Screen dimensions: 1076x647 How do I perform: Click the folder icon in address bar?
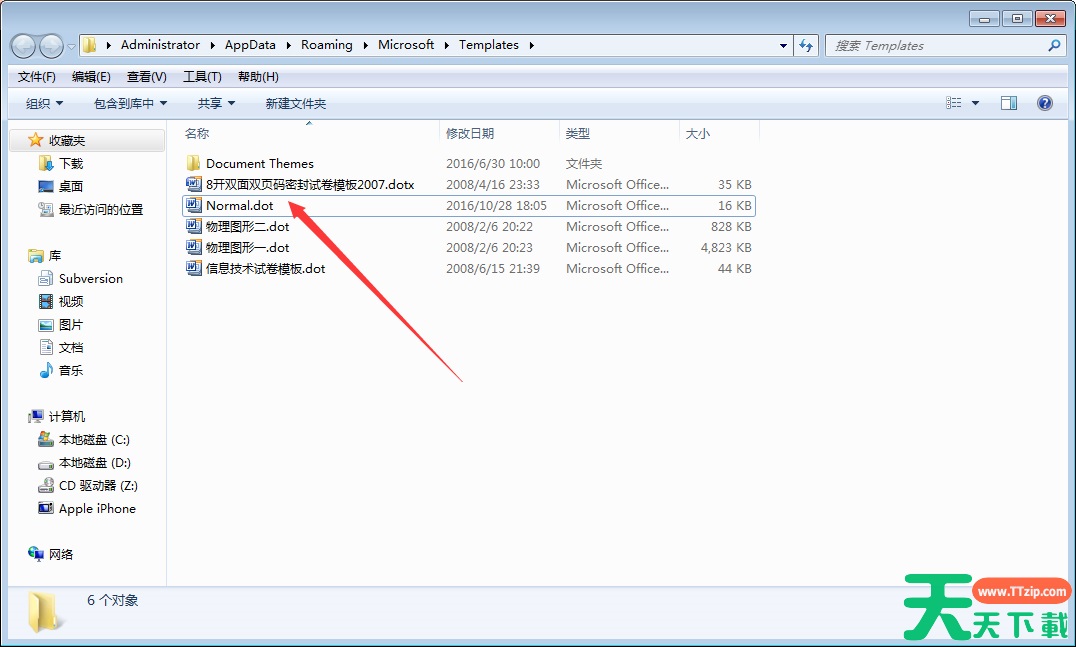(89, 45)
